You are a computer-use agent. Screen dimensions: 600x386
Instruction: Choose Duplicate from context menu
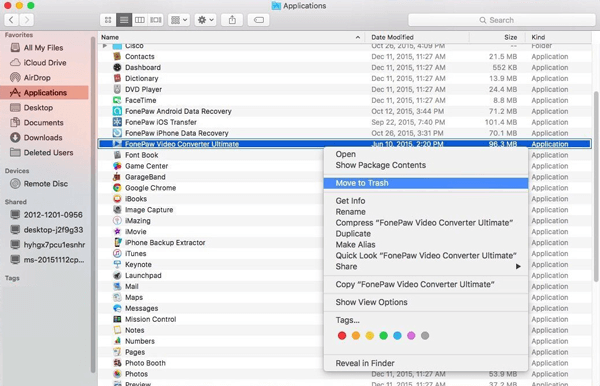(x=426, y=234)
